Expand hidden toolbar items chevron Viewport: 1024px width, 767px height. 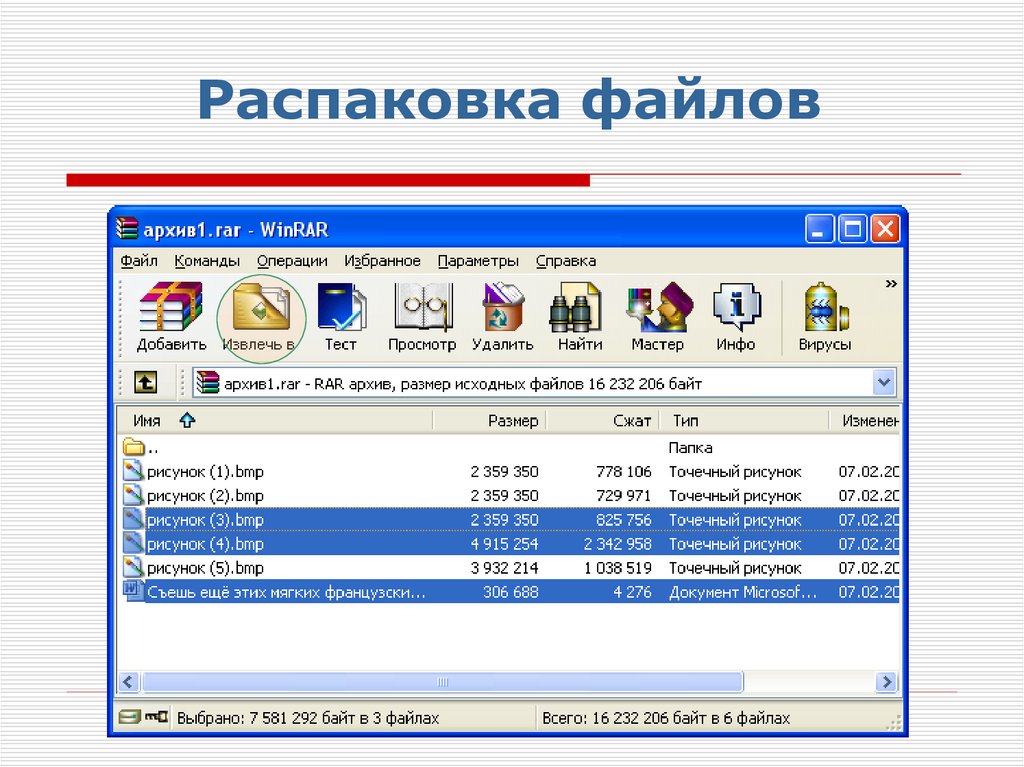pyautogui.click(x=891, y=284)
